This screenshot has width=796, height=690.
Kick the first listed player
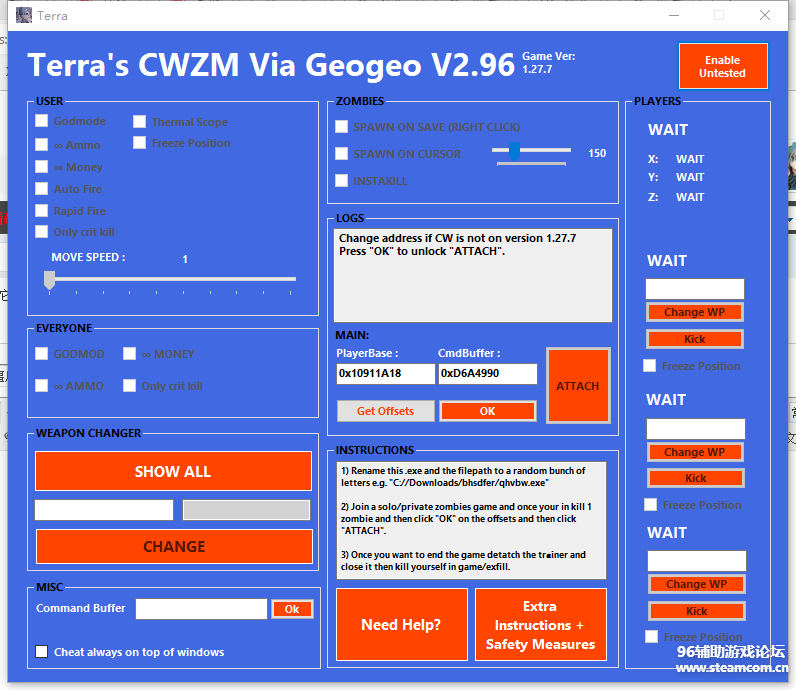pos(695,339)
